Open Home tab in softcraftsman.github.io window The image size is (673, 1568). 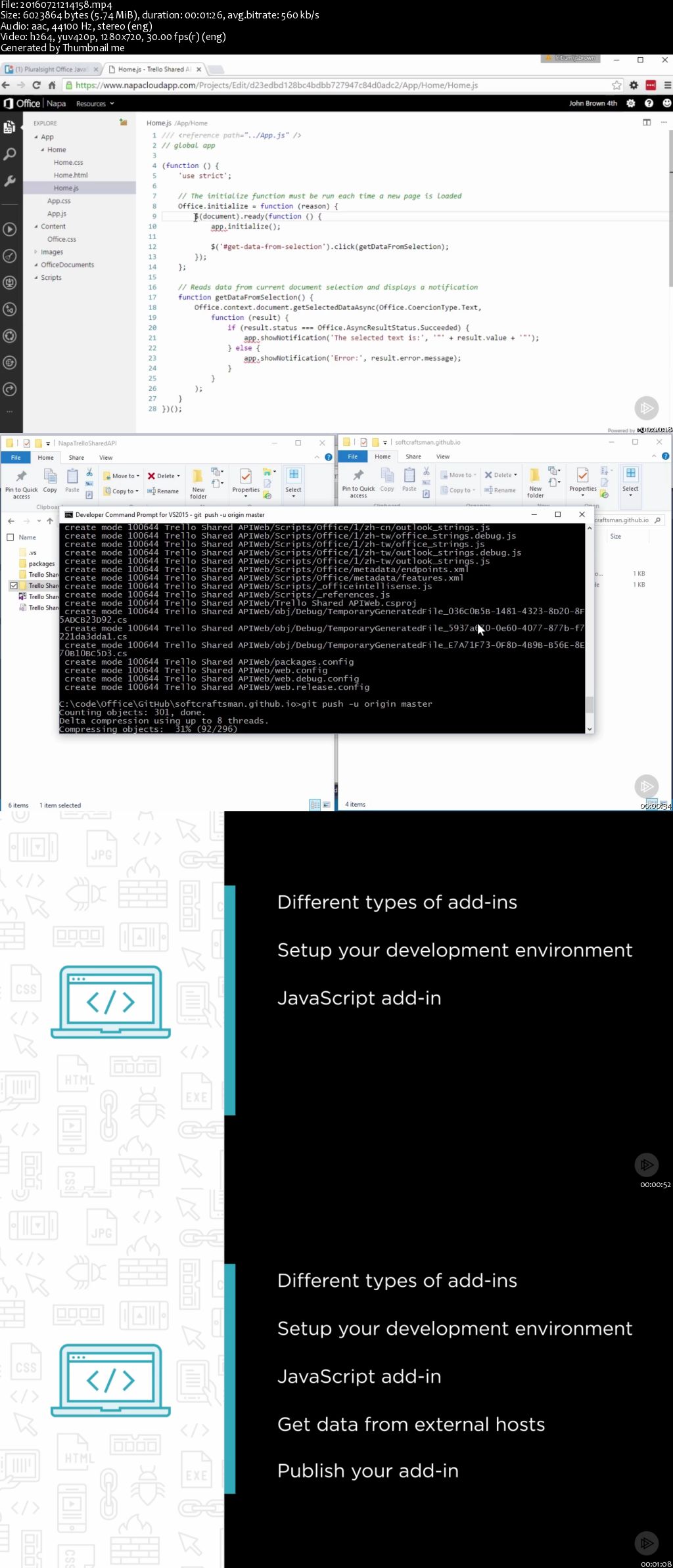point(383,457)
